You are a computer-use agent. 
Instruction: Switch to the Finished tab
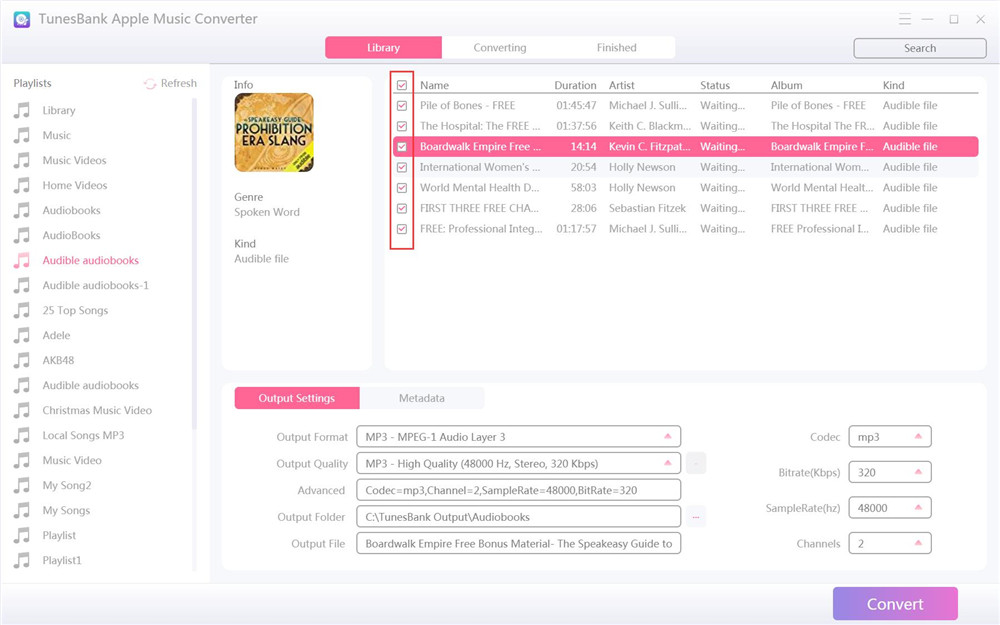(x=617, y=48)
